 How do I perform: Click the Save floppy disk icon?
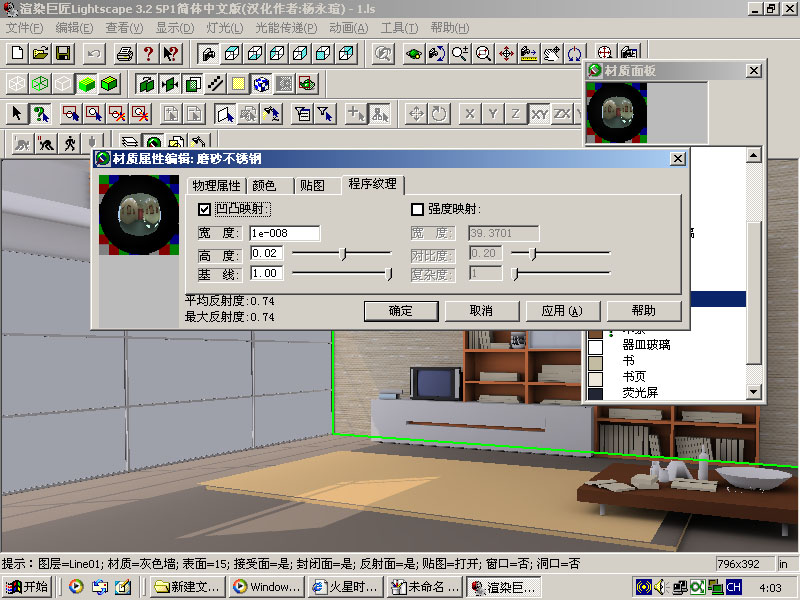pyautogui.click(x=63, y=53)
